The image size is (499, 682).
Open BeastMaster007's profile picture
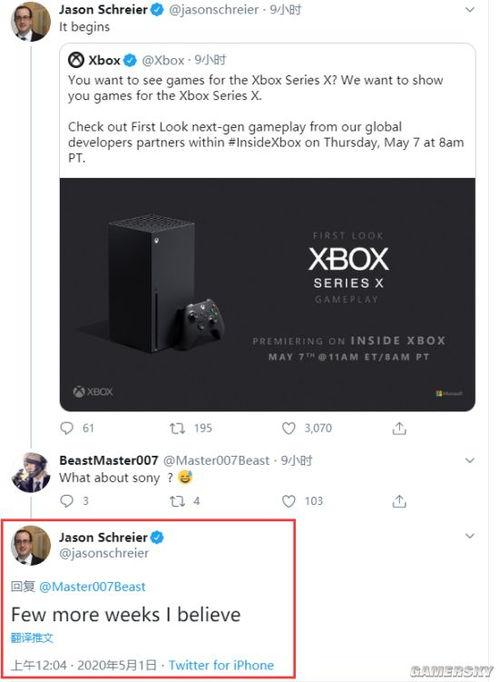(30, 473)
